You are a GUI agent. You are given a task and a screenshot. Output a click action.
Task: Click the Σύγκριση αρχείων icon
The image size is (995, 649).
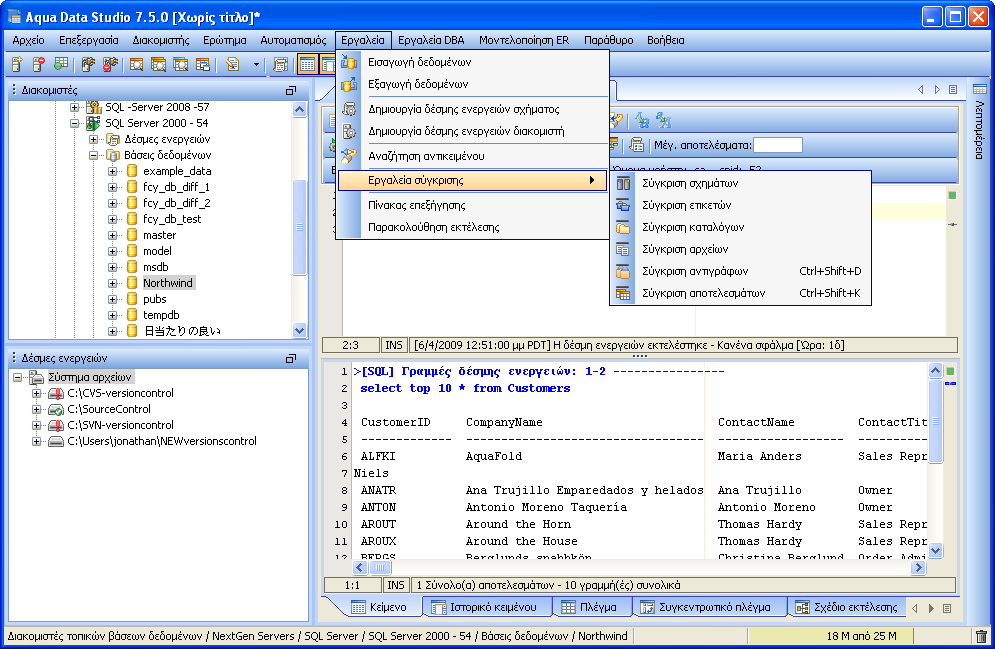pyautogui.click(x=623, y=249)
